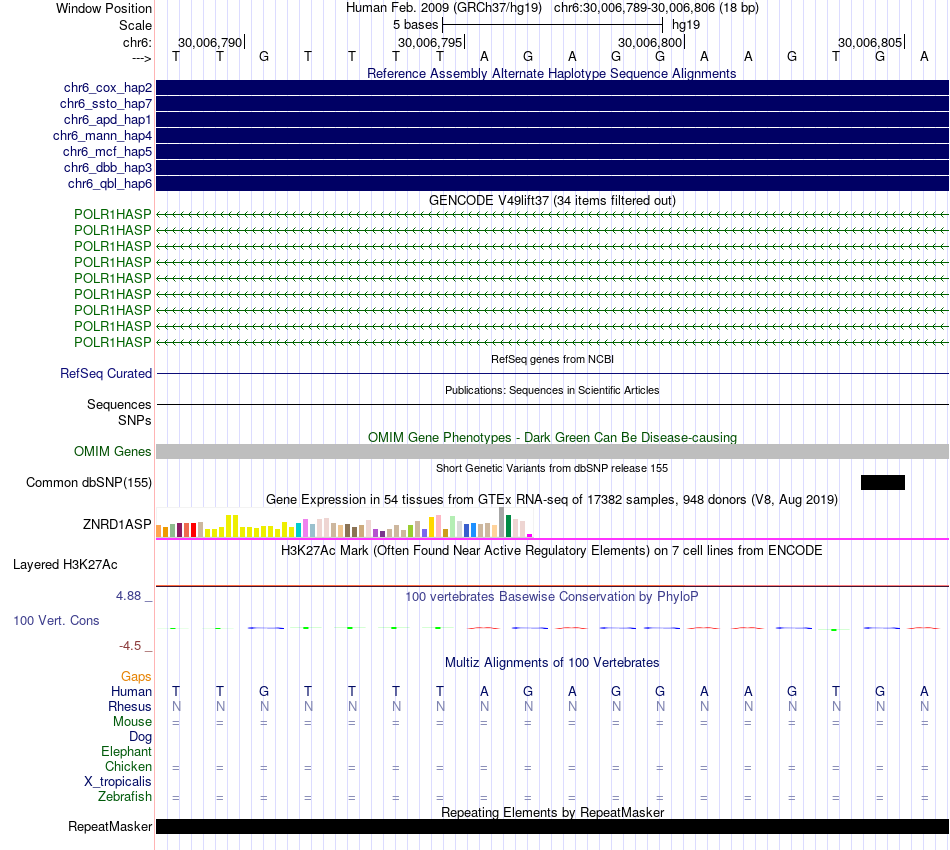Click the 5 bases scale bar text
The image size is (950, 850).
(x=415, y=25)
